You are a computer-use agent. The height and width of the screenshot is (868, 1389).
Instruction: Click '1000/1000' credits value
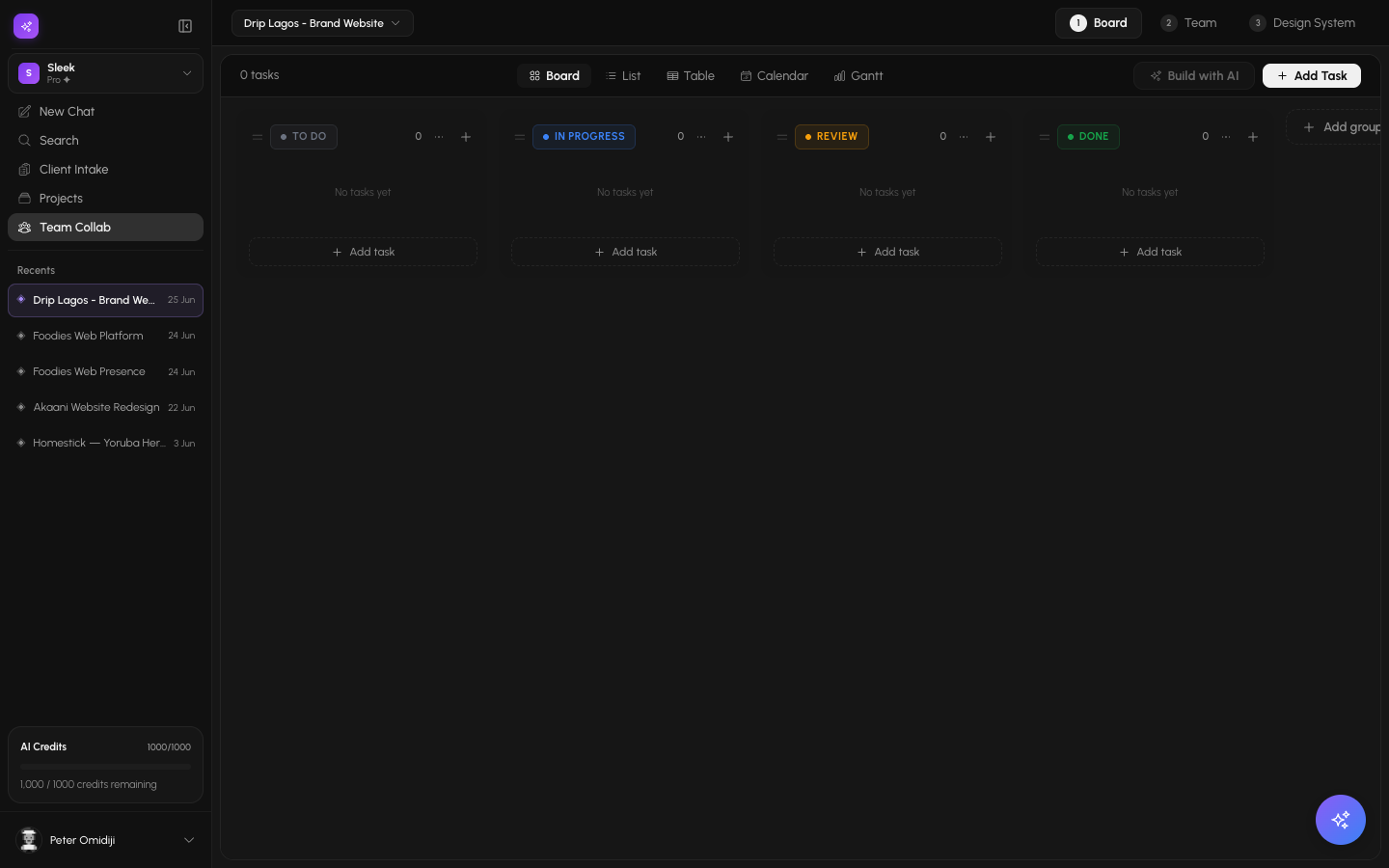[x=169, y=747]
